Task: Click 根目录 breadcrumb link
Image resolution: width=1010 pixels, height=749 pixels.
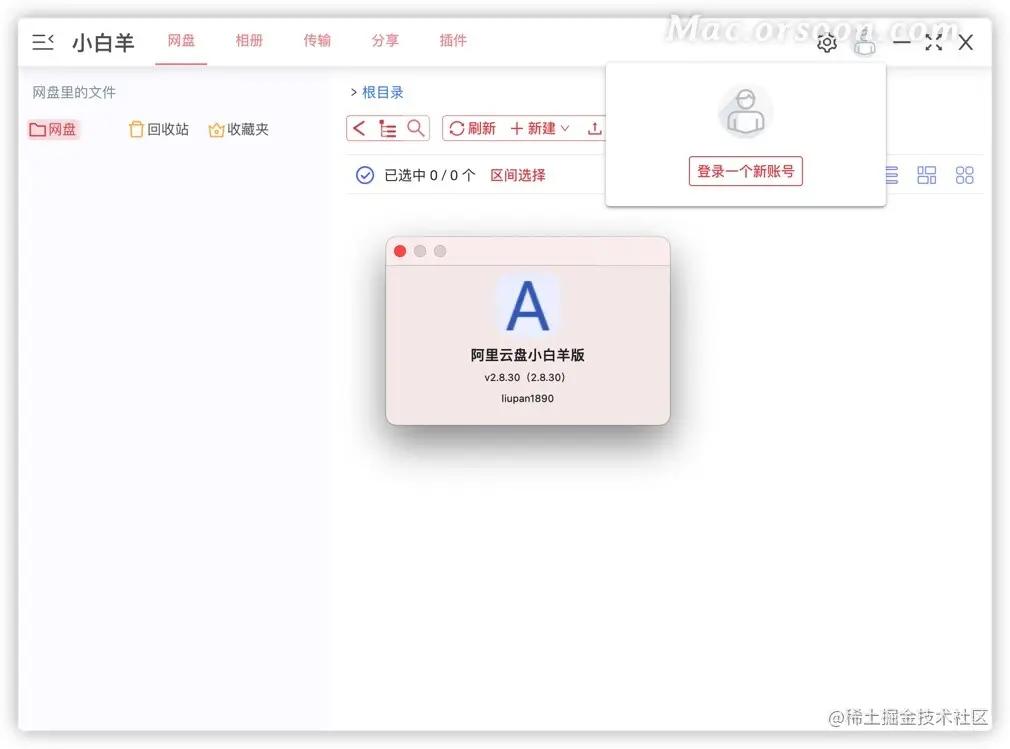Action: tap(383, 93)
